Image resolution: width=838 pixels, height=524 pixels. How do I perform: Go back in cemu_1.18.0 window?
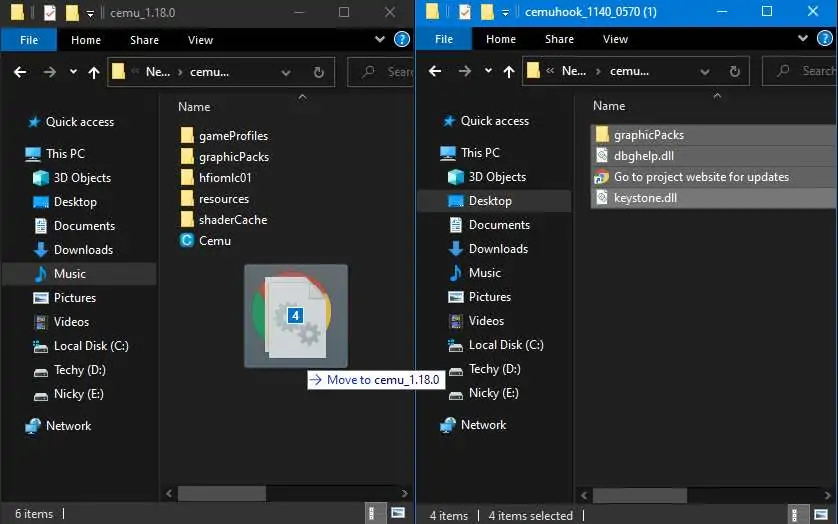pos(20,72)
